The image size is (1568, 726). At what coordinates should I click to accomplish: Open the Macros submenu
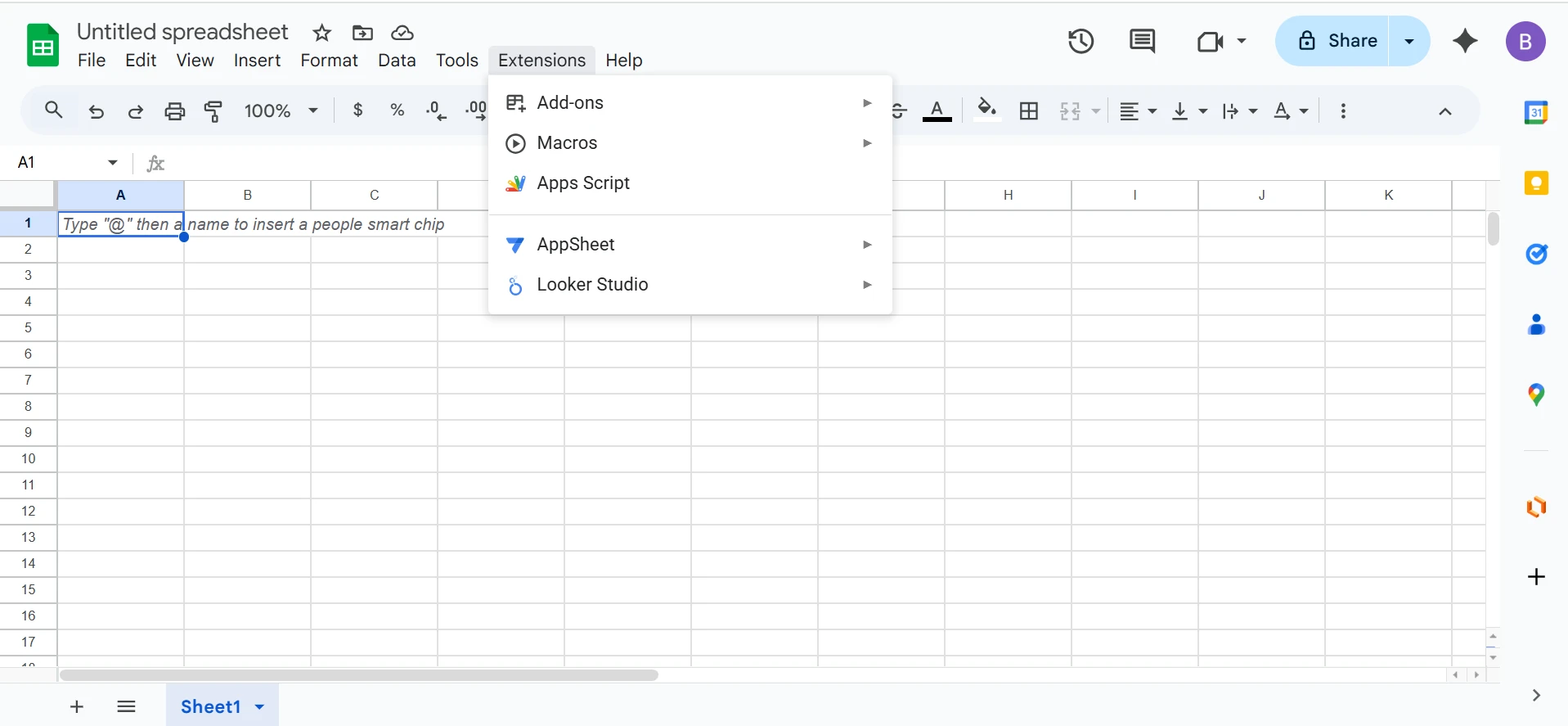click(567, 143)
